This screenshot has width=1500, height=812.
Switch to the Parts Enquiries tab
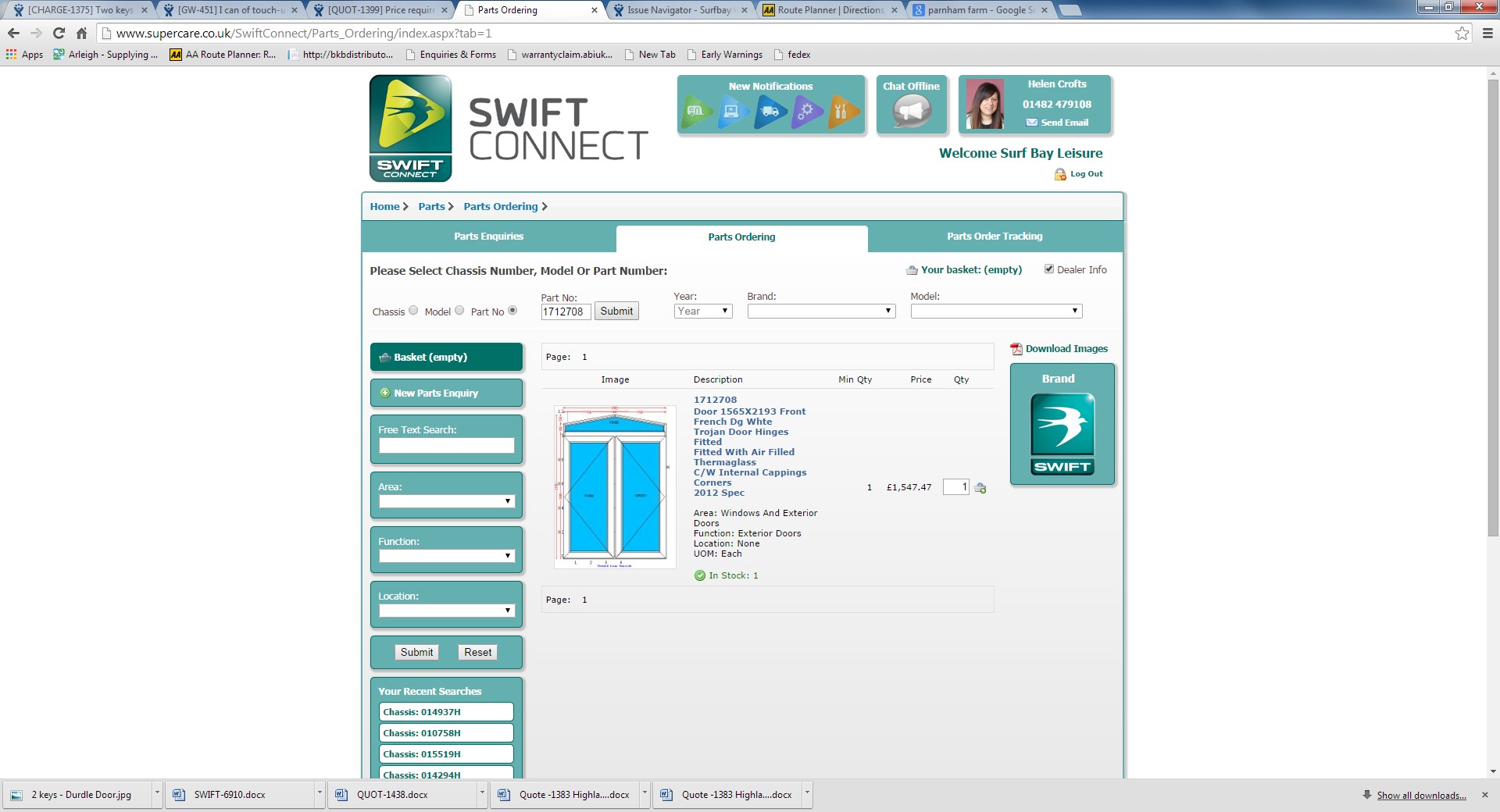coord(488,237)
